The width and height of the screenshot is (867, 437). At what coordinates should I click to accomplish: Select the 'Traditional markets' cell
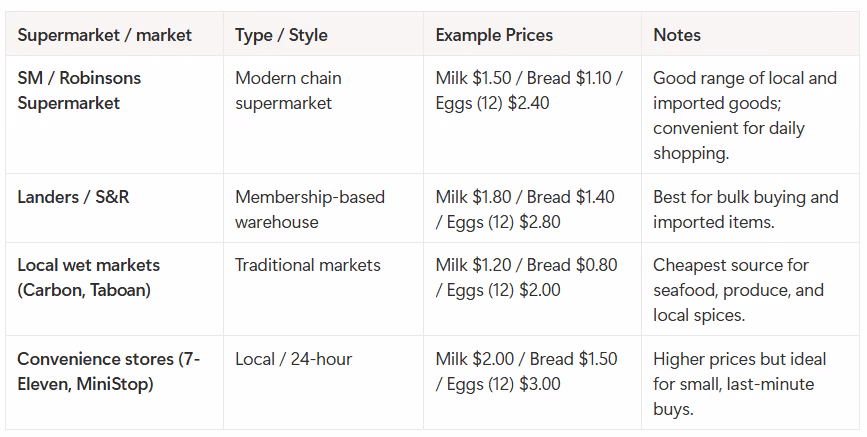click(x=307, y=265)
